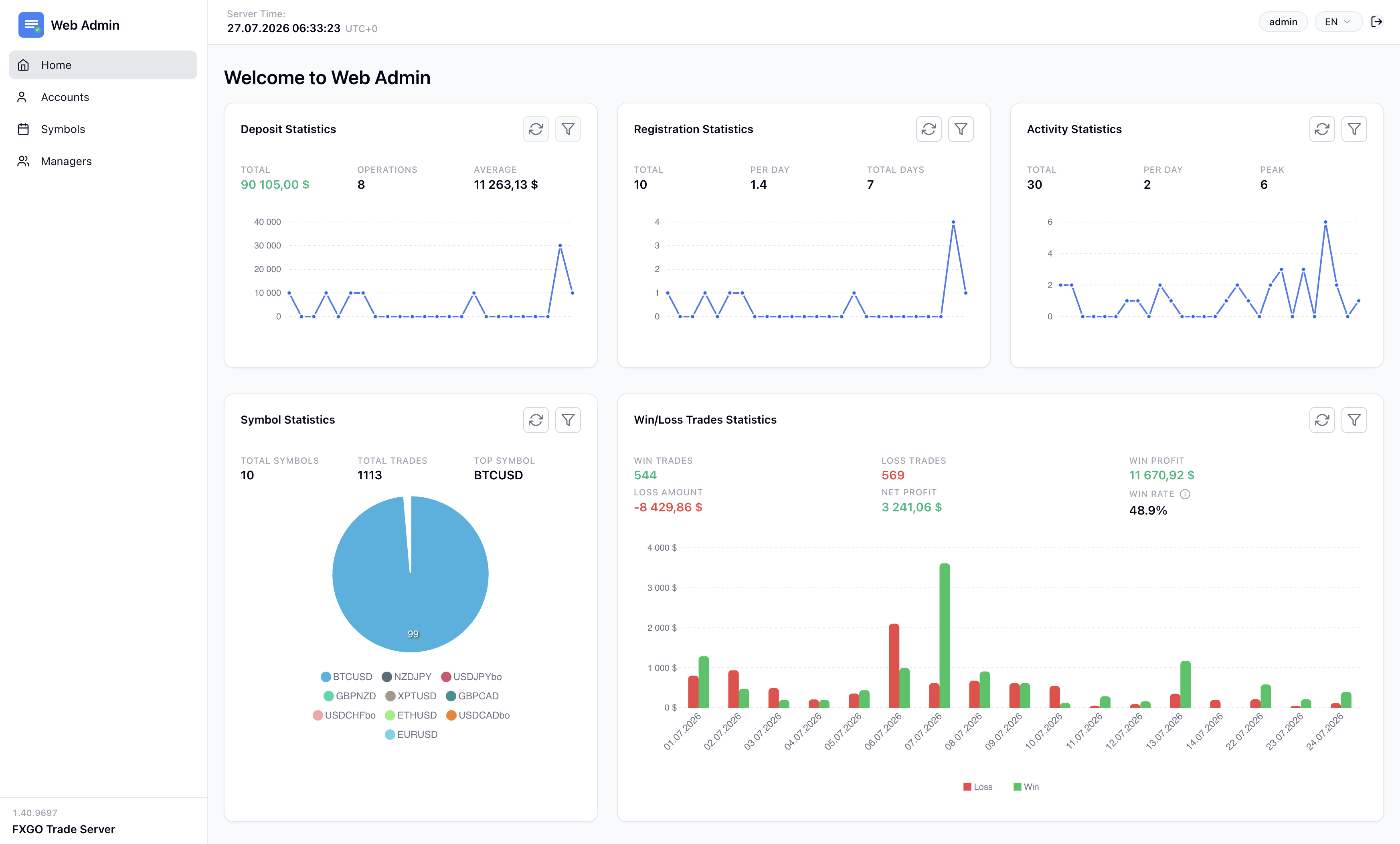
Task: Click the Accounts person icon
Action: [x=22, y=97]
